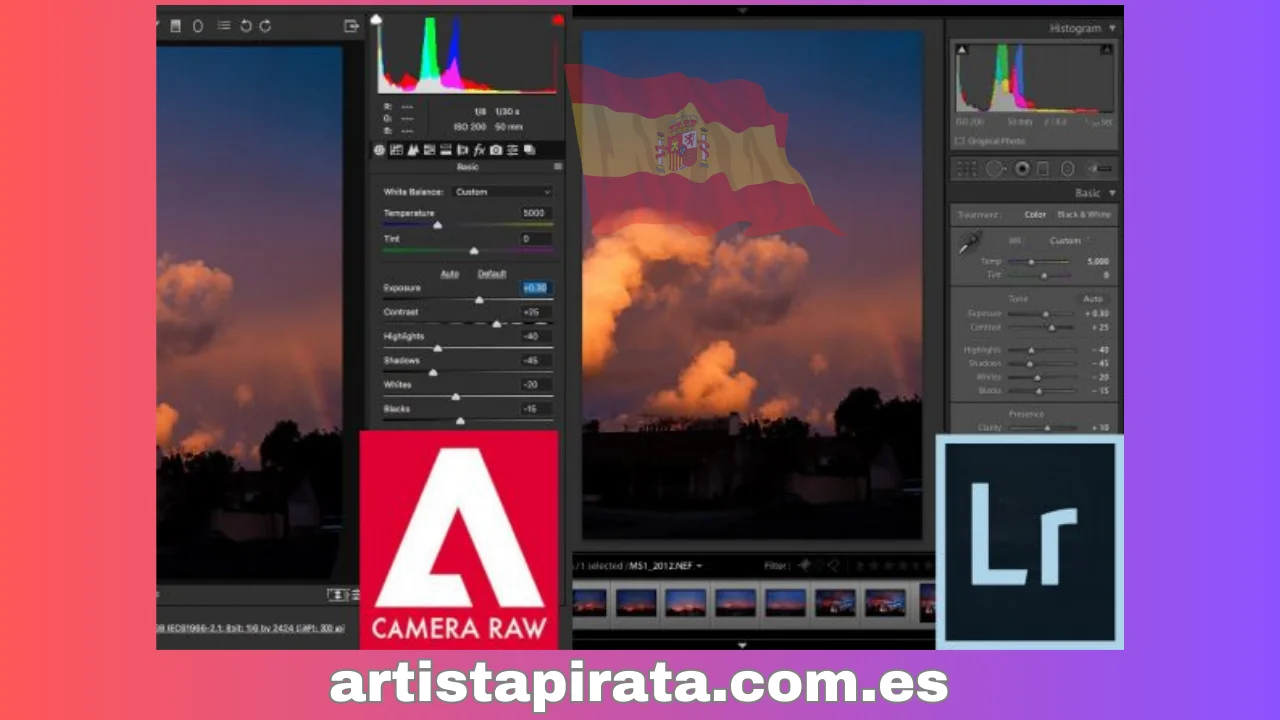Select Lightroom Adjustment Brush tool

point(1099,169)
